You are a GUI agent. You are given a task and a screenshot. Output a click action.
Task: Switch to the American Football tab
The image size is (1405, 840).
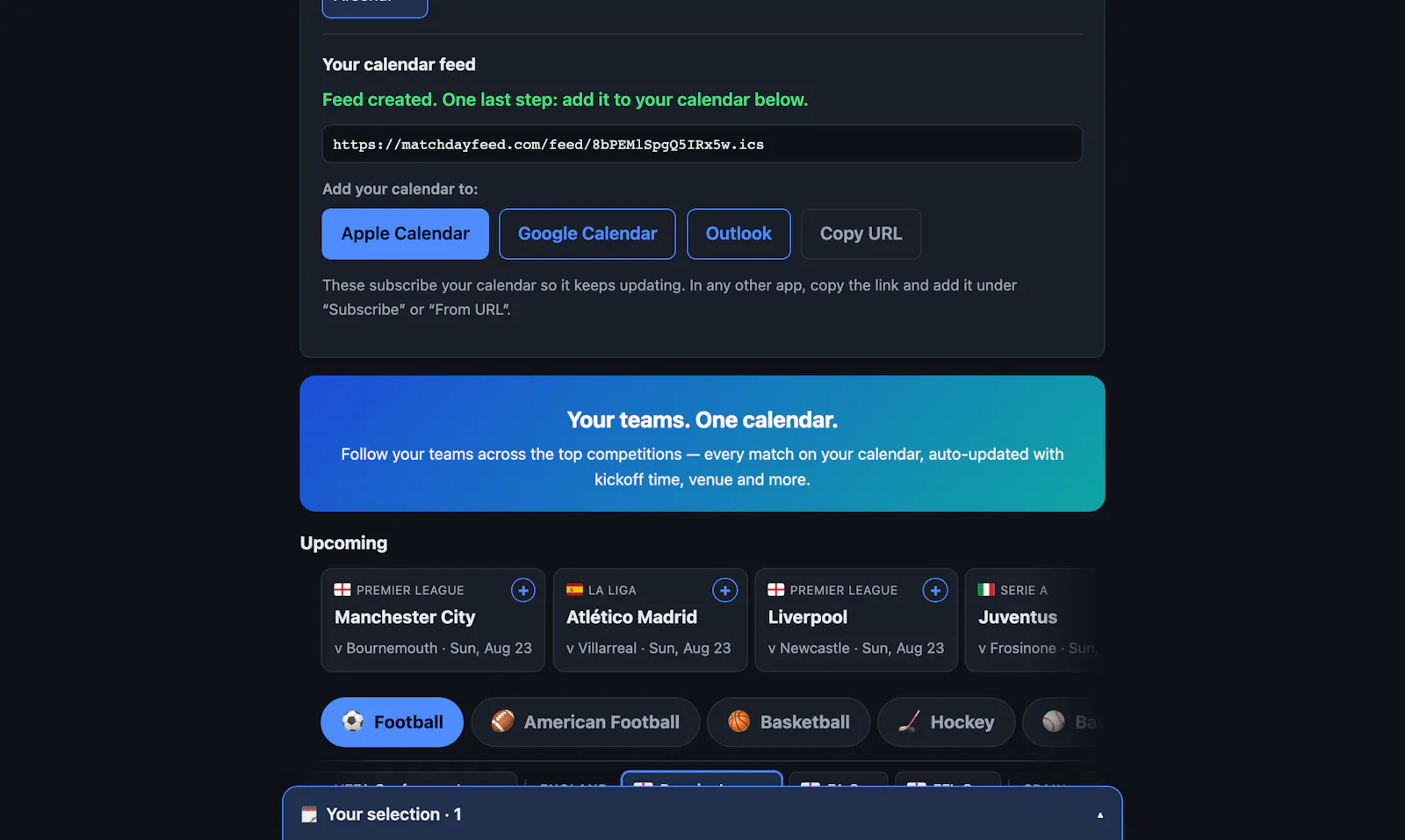tap(586, 722)
